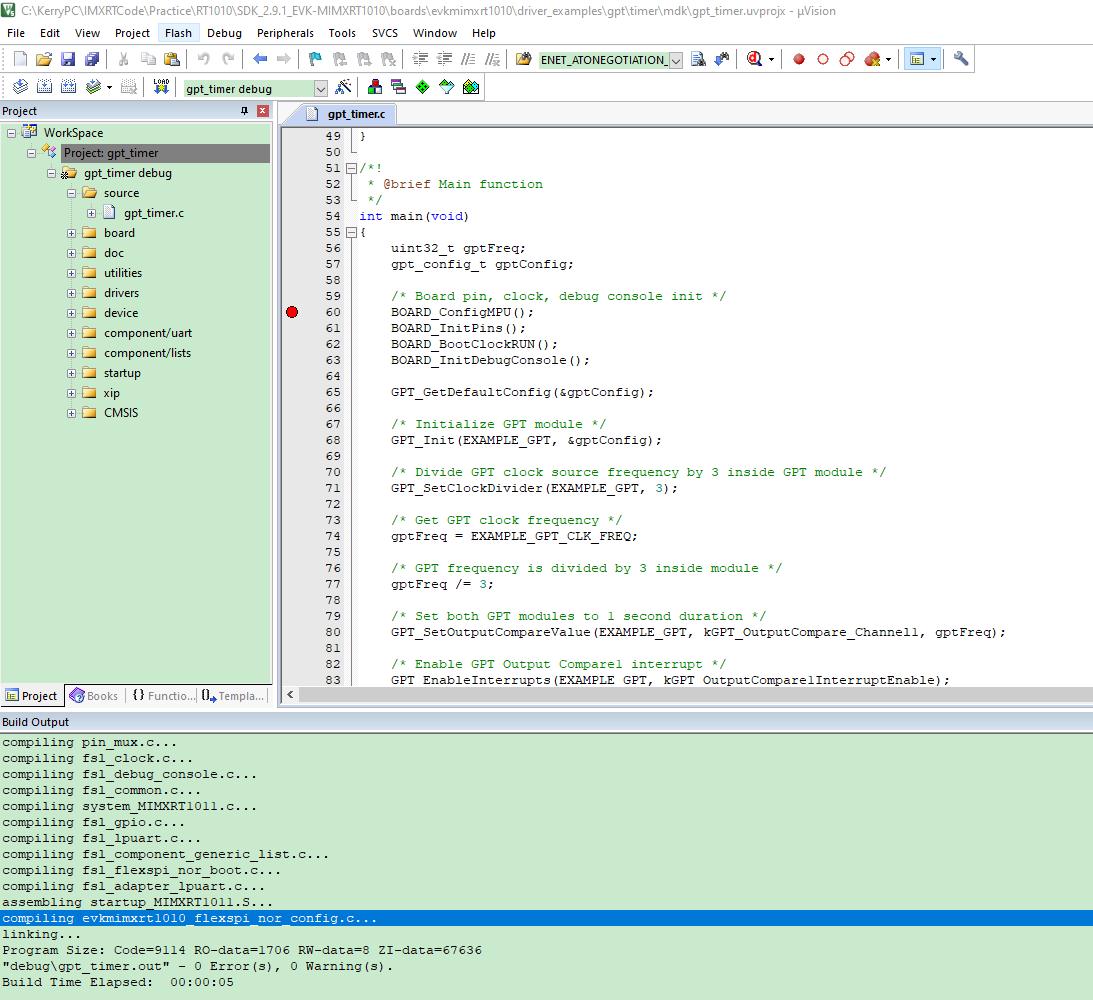1093x1000 pixels.
Task: Click the Insert Bookmark flag icon
Action: click(315, 59)
